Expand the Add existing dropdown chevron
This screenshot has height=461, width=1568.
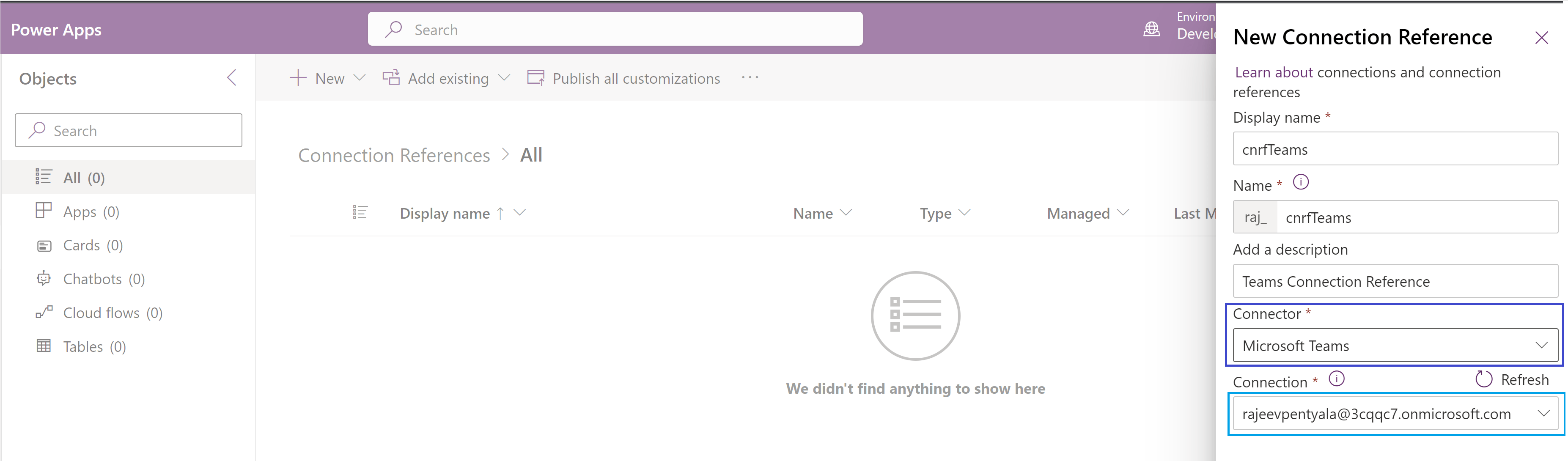[x=504, y=78]
